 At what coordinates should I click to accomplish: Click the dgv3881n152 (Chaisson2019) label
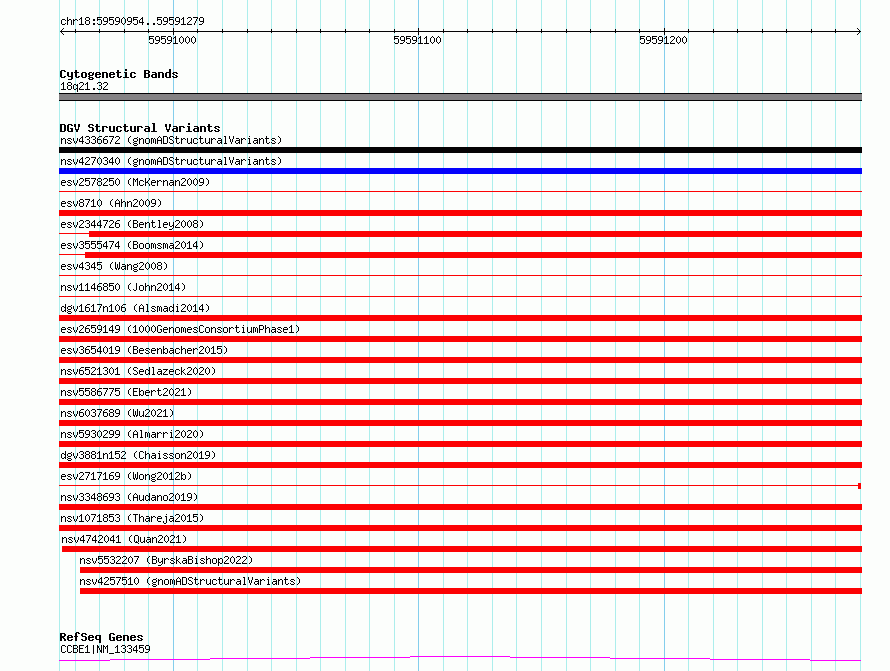[138, 455]
